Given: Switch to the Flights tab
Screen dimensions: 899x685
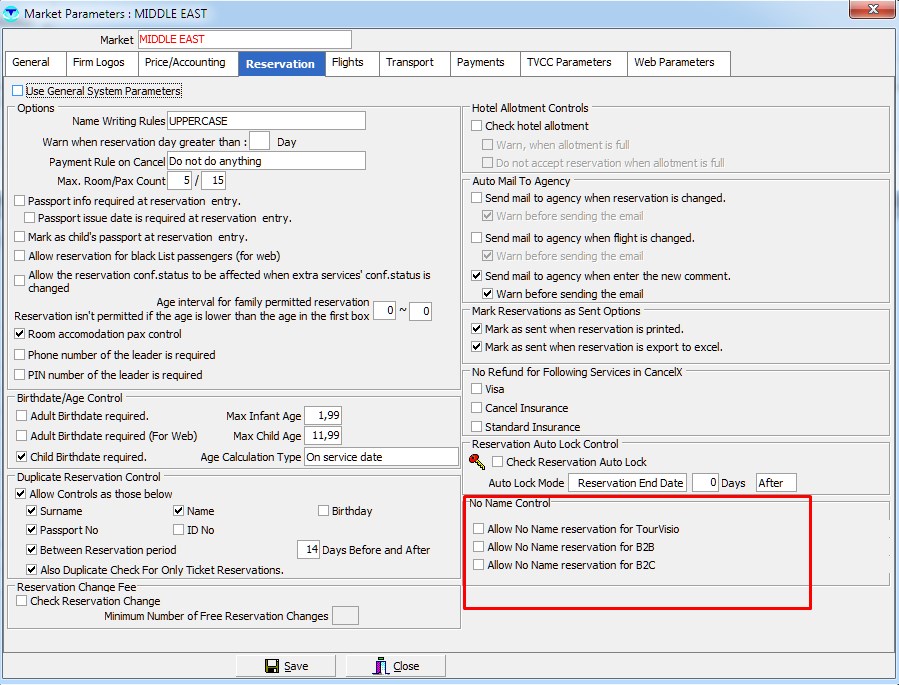Looking at the screenshot, I should [348, 63].
